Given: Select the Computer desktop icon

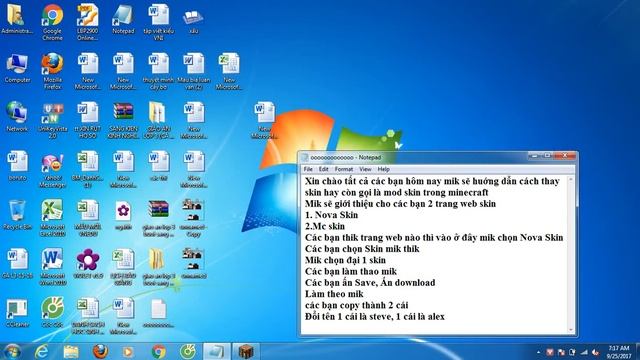Looking at the screenshot, I should (17, 69).
